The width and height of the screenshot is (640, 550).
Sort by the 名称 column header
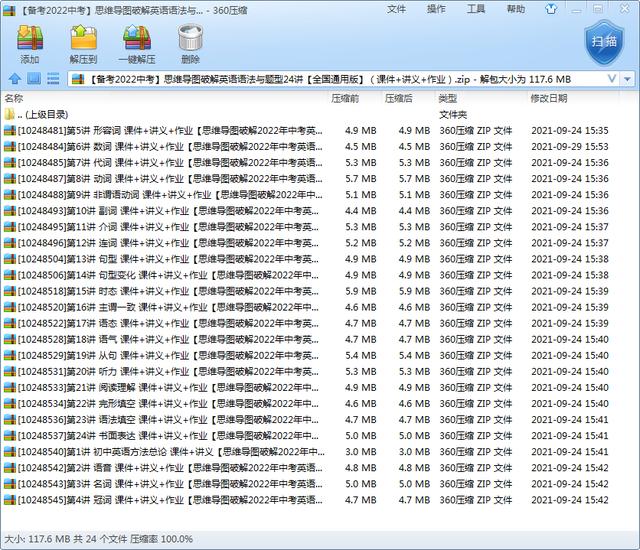pos(13,98)
